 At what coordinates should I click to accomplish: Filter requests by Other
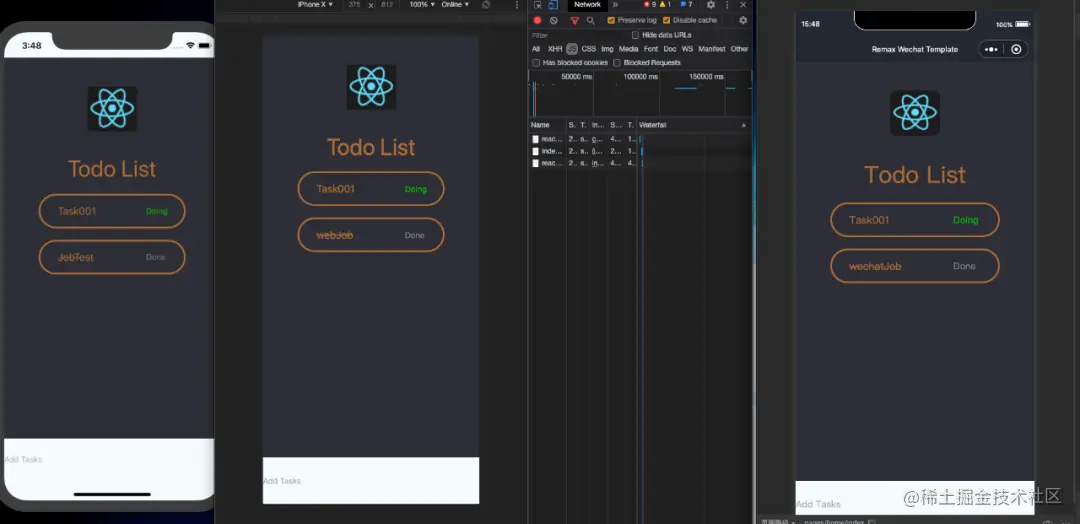pyautogui.click(x=740, y=49)
